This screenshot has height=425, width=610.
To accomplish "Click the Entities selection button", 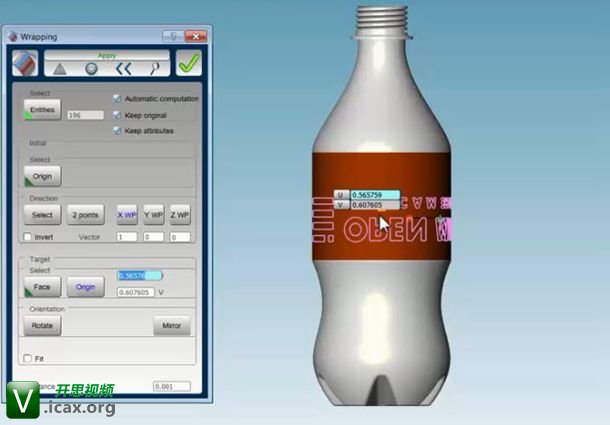I will (42, 110).
